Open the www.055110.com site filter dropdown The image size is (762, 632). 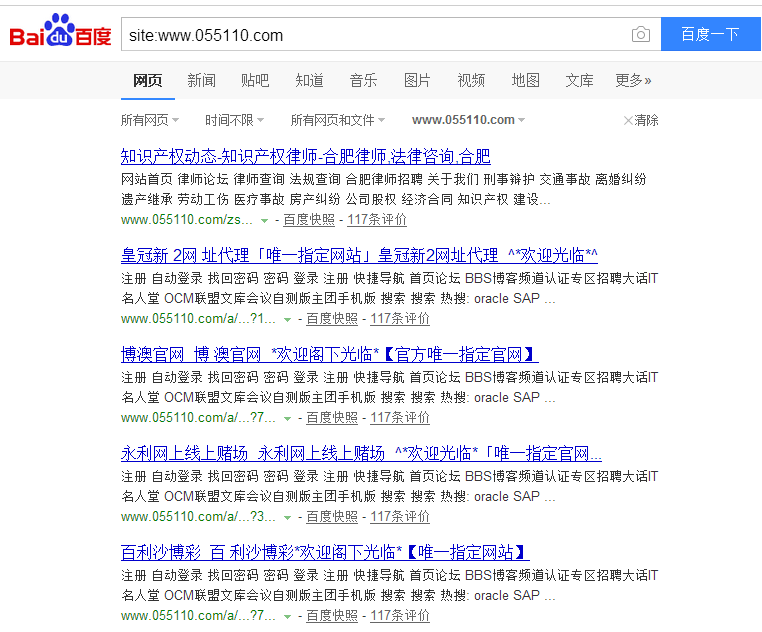(x=468, y=120)
